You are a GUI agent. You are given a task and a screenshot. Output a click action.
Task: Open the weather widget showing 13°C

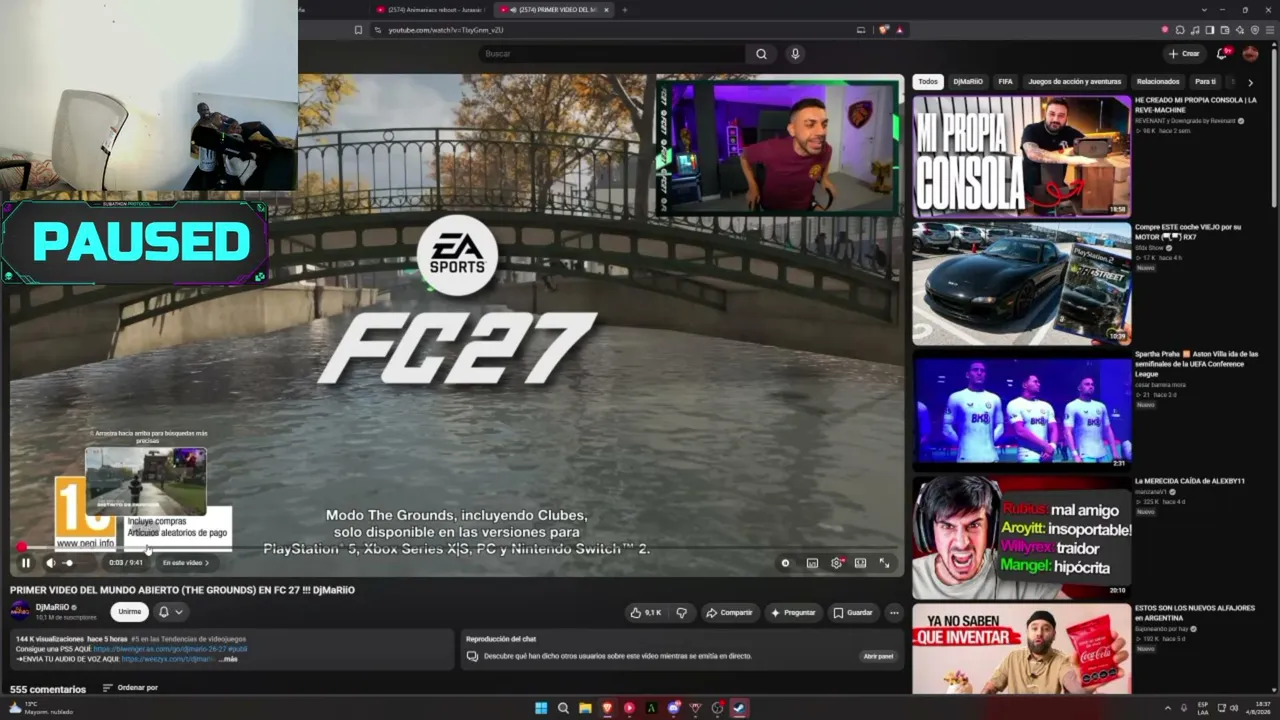click(x=40, y=708)
